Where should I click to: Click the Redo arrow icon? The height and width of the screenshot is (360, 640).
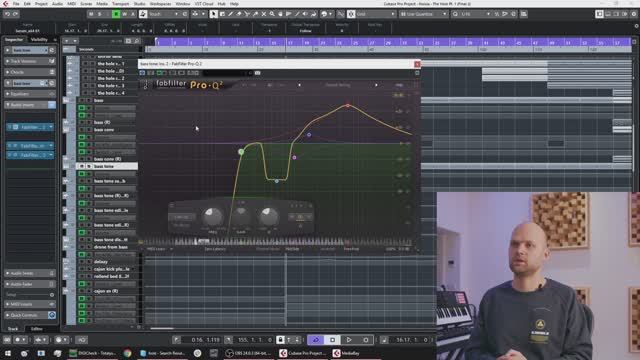pyautogui.click(x=16, y=14)
